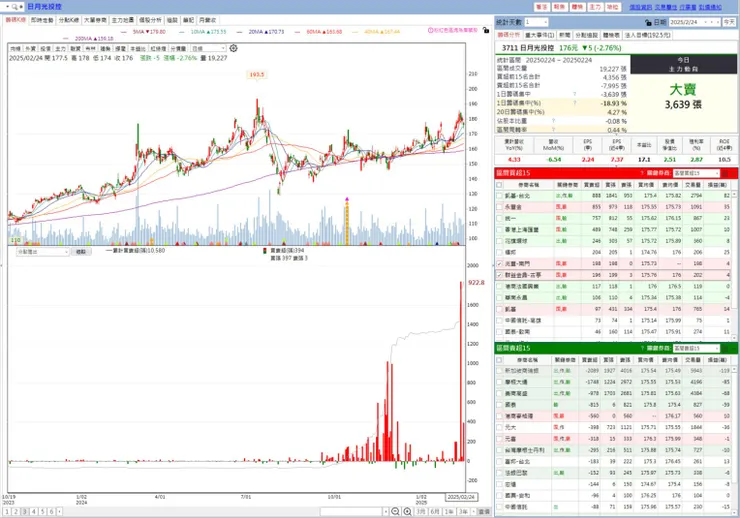
Task: Open 法人目標(192.5元) tab
Action: 647,35
